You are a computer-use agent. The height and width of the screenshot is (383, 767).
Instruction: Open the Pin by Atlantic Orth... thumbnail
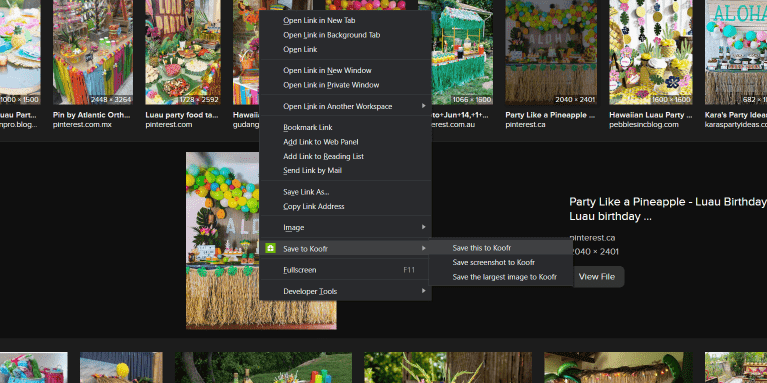93,52
